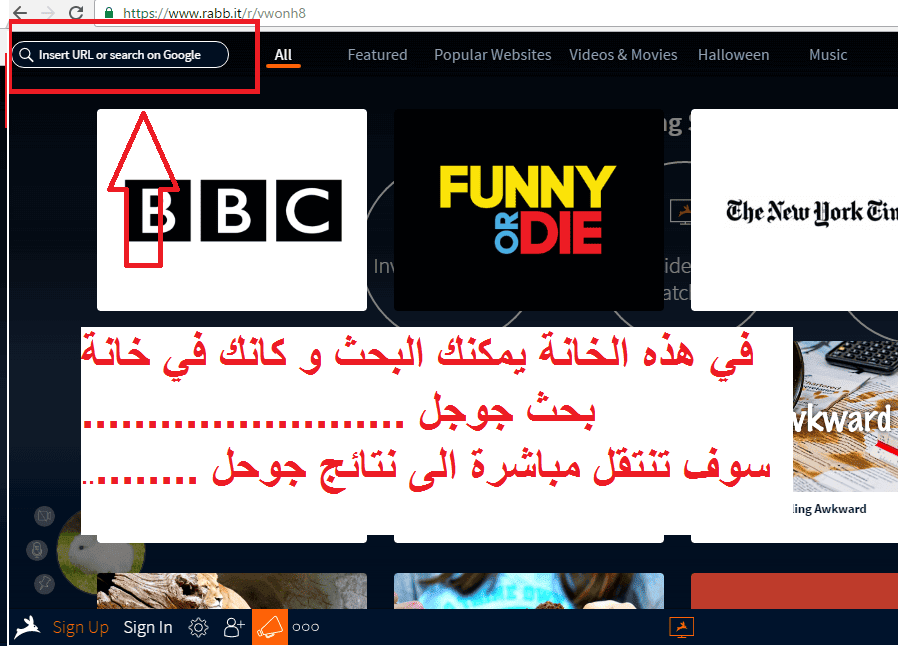898x646 pixels.
Task: Go back using browser back arrow
Action: [x=19, y=12]
